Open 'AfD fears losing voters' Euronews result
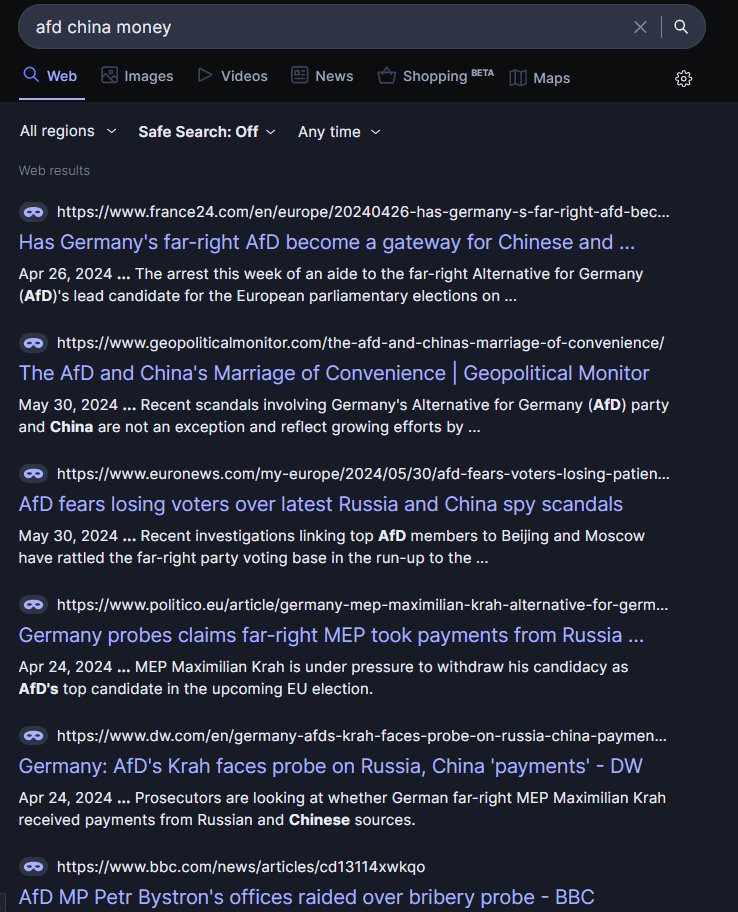The width and height of the screenshot is (738, 912). click(320, 504)
